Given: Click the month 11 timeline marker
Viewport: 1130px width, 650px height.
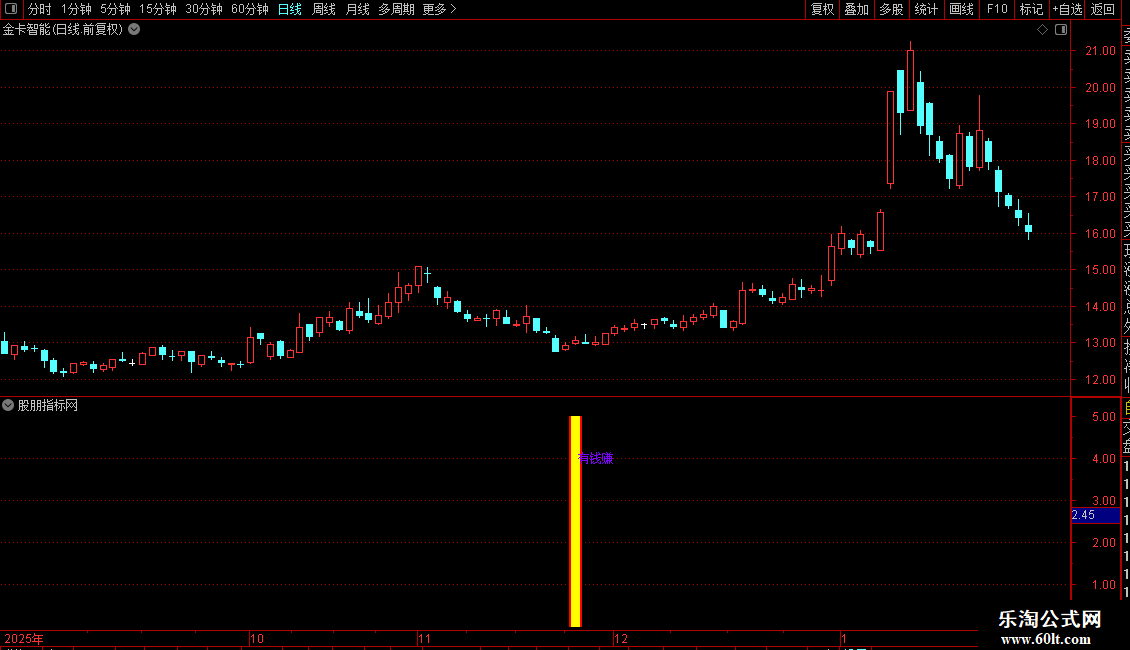Looking at the screenshot, I should pyautogui.click(x=424, y=638).
